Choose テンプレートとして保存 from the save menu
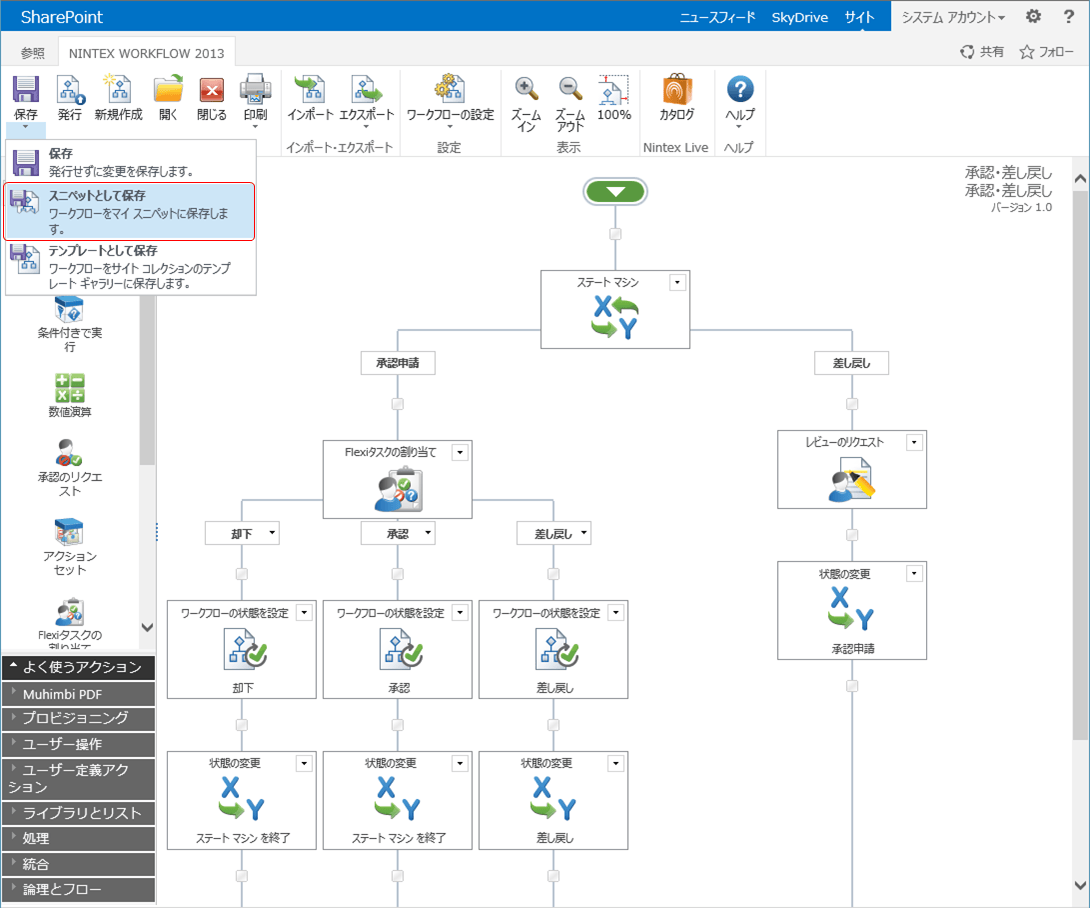 click(131, 267)
